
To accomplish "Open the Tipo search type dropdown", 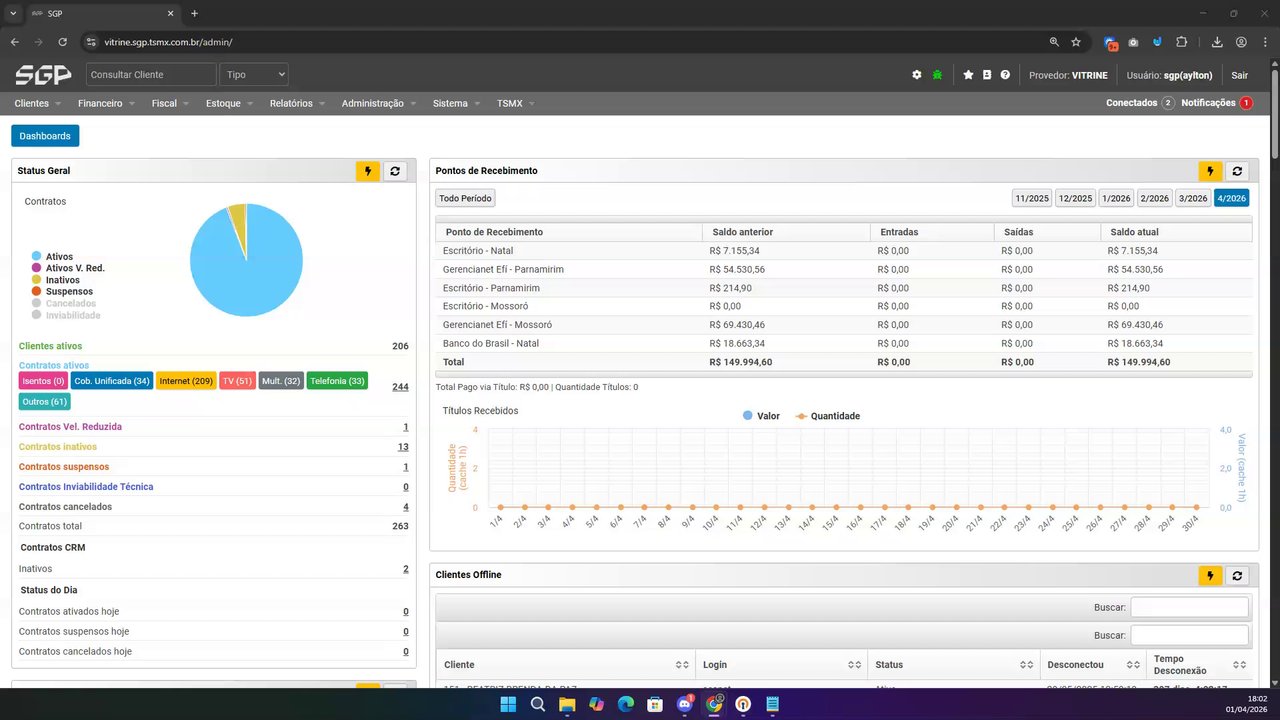I will point(254,75).
